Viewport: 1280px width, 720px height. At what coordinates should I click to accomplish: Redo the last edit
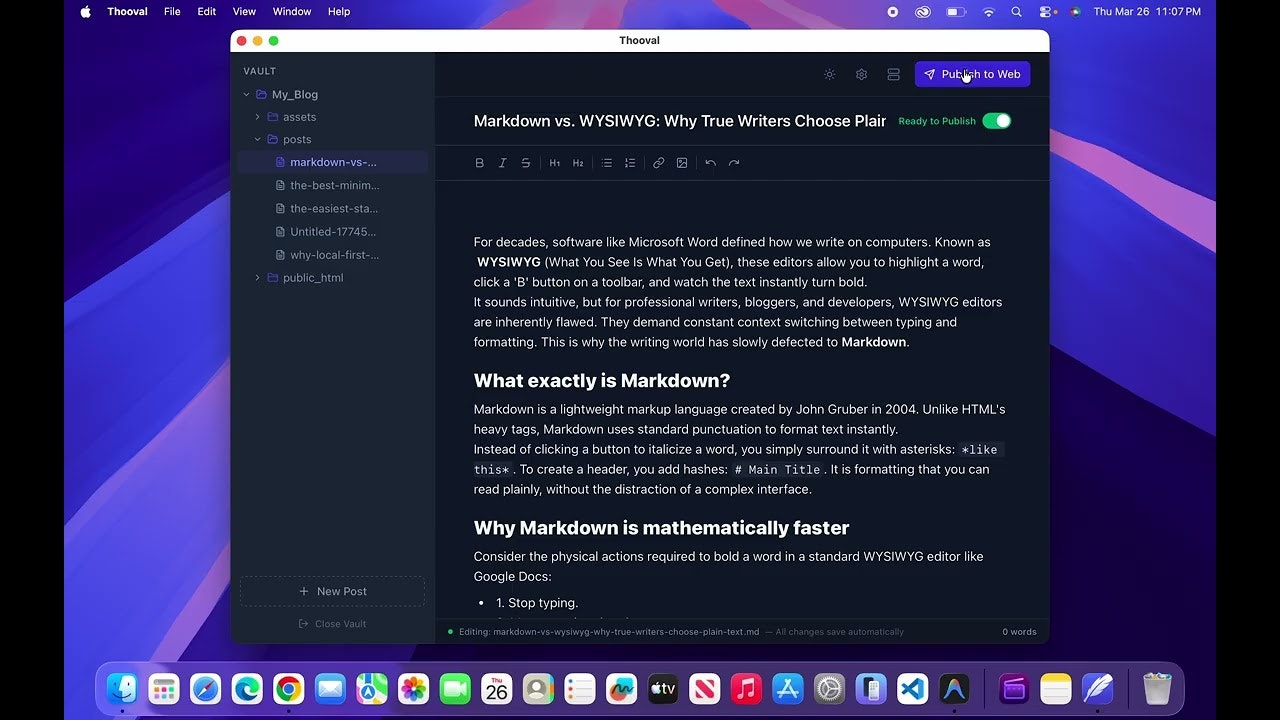click(734, 163)
